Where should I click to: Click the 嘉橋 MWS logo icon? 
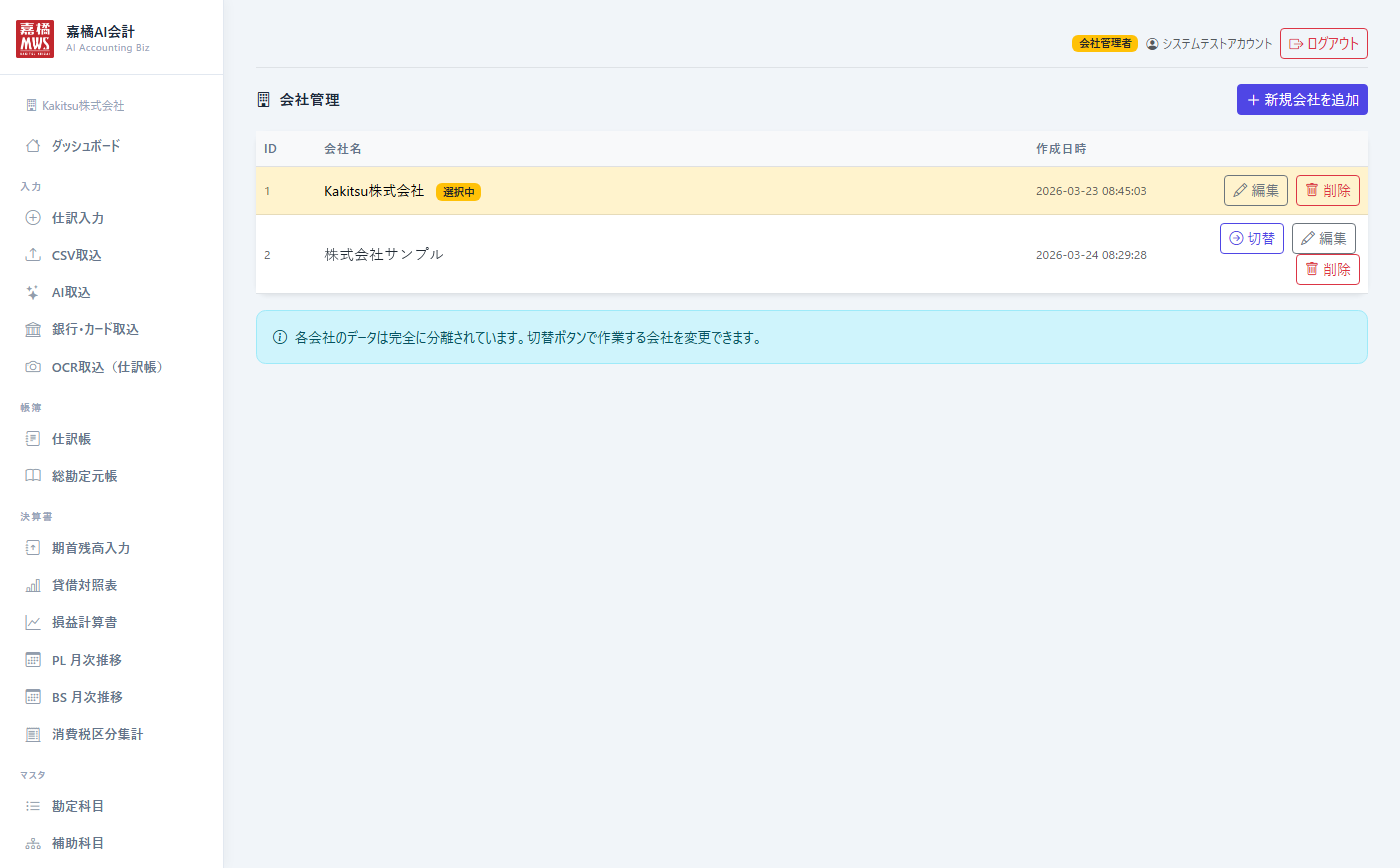click(35, 38)
